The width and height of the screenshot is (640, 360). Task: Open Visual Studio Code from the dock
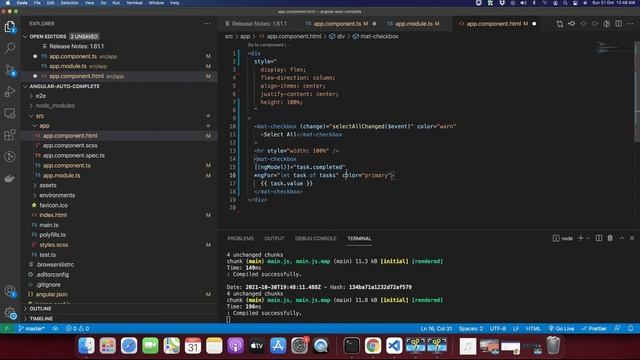[x=394, y=346]
